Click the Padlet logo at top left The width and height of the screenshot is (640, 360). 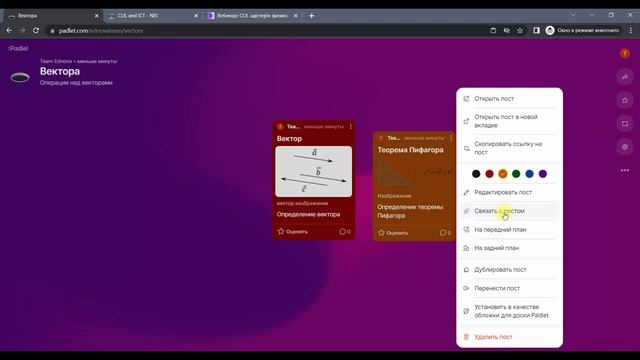tap(18, 48)
